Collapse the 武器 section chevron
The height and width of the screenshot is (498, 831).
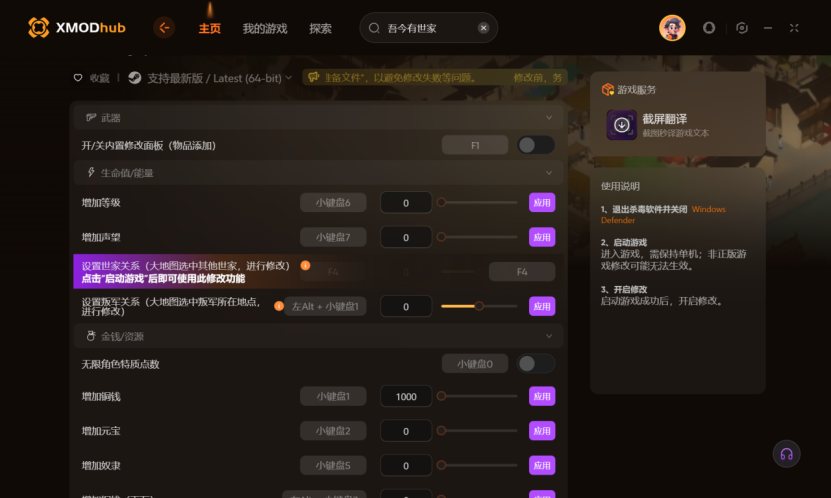[x=549, y=118]
